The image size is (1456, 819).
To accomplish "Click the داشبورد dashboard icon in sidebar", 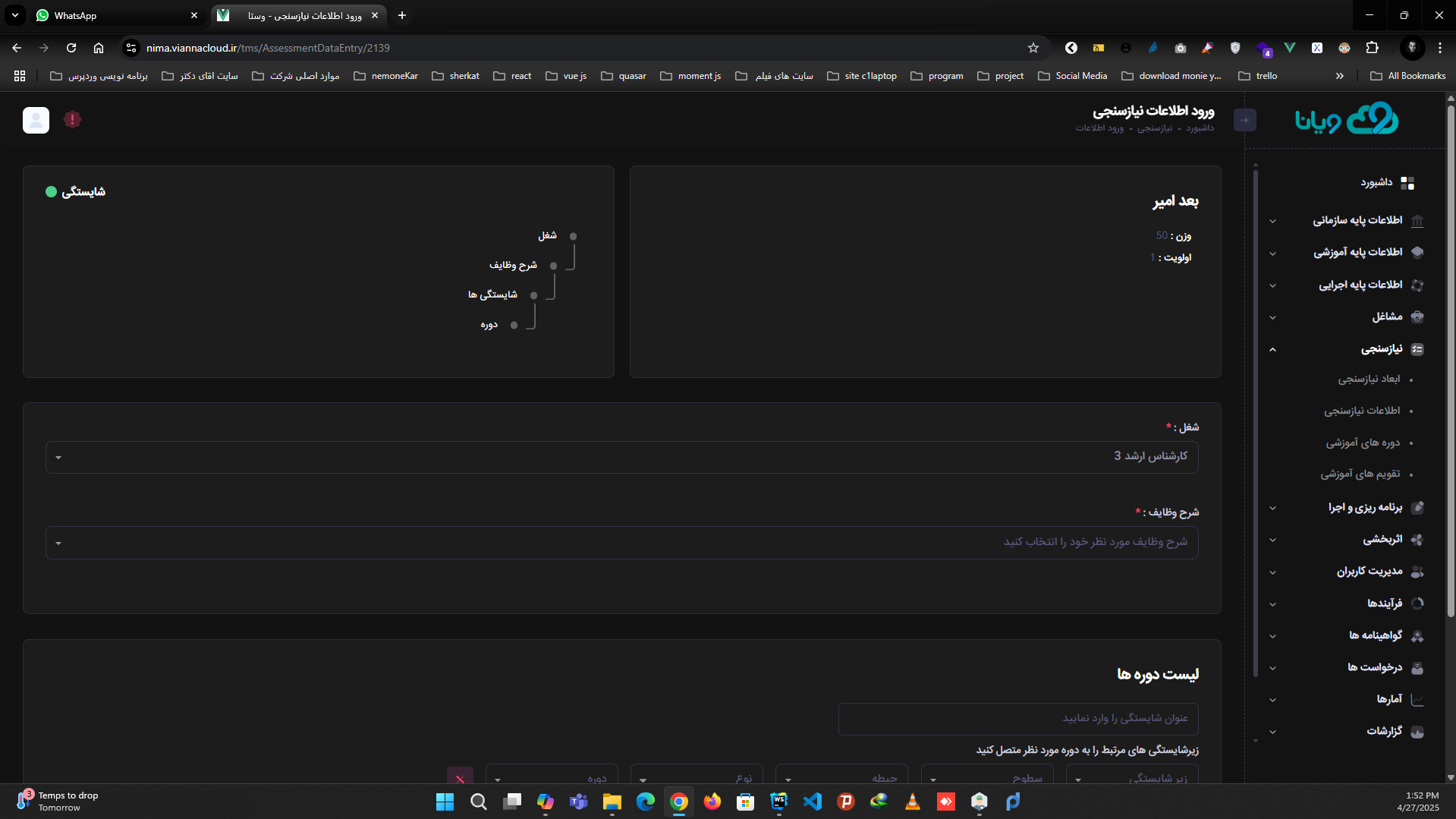I will pyautogui.click(x=1407, y=183).
